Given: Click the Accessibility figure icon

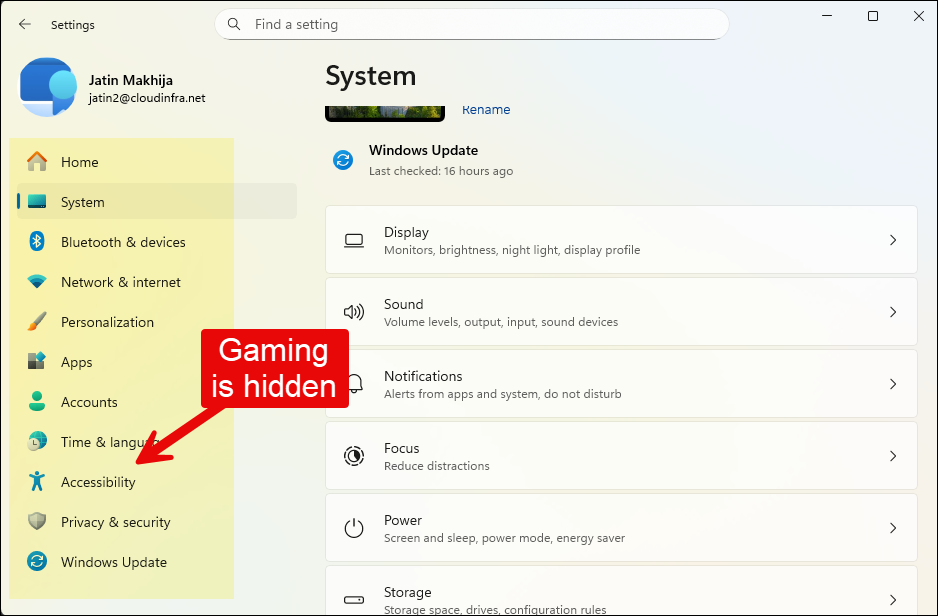Looking at the screenshot, I should click(x=37, y=482).
